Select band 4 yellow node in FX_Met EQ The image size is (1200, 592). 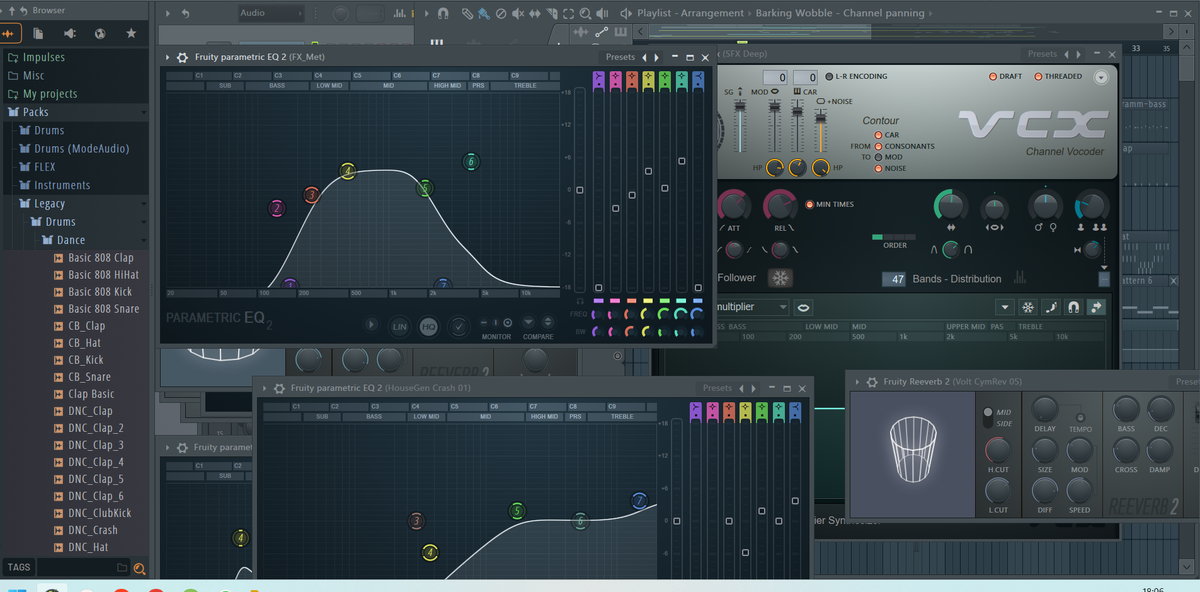(x=348, y=172)
